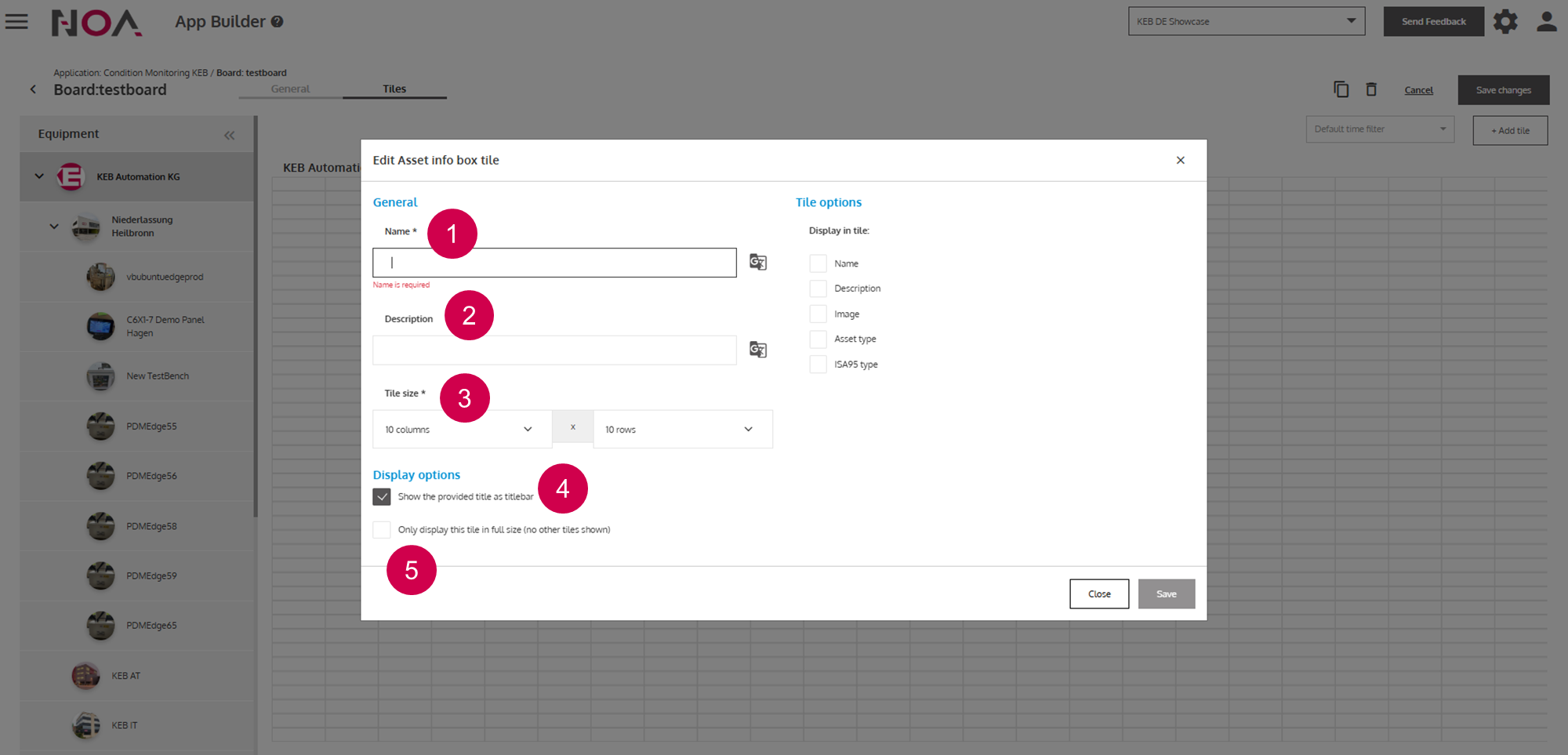Click the translate icon beside Description field
Image resolution: width=1568 pixels, height=755 pixels.
(x=757, y=350)
